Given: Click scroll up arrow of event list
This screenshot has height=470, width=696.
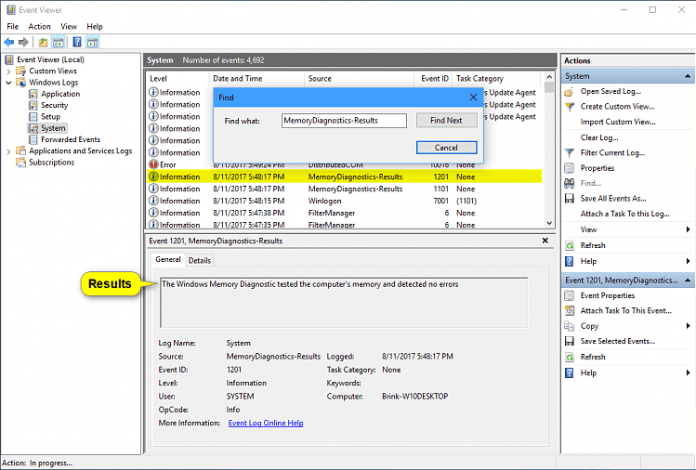Looking at the screenshot, I should [549, 77].
